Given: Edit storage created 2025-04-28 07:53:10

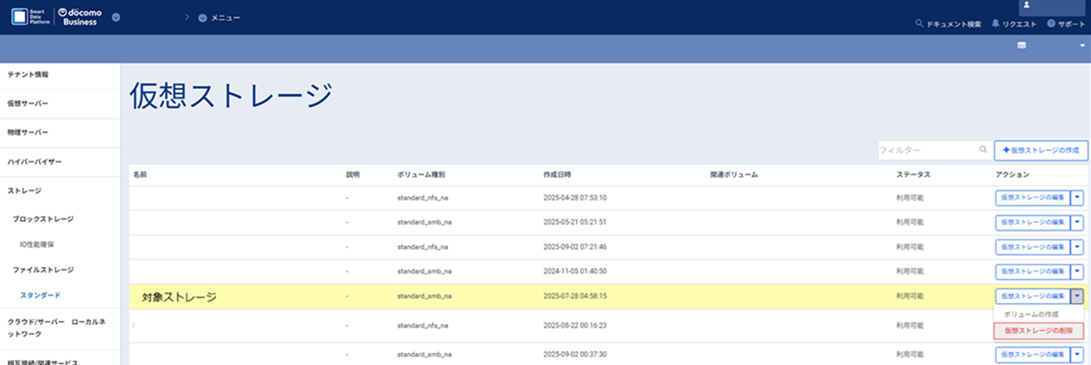Looking at the screenshot, I should click(1033, 197).
